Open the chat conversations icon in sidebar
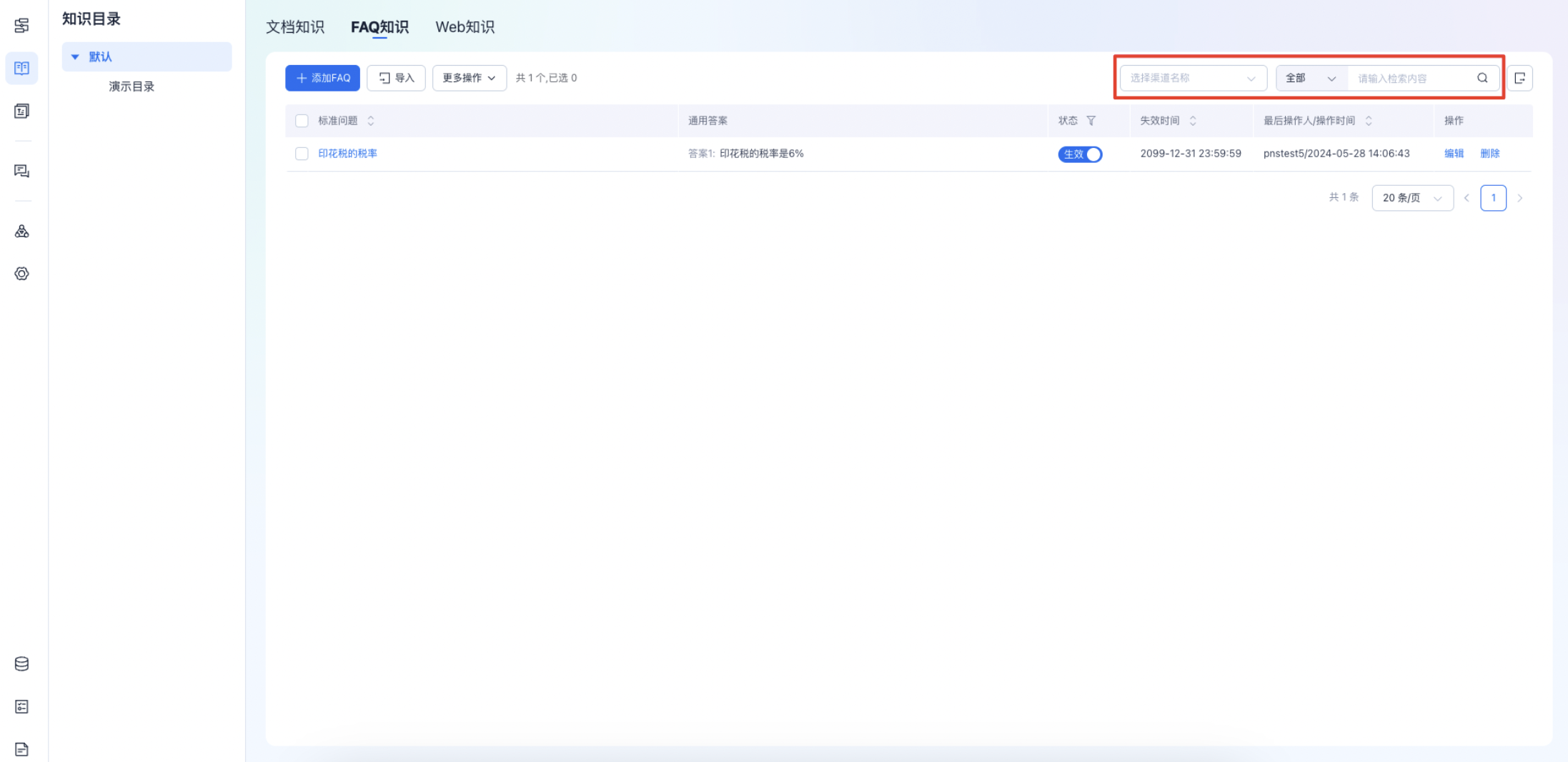Screen dimensions: 1568x762 [22, 171]
